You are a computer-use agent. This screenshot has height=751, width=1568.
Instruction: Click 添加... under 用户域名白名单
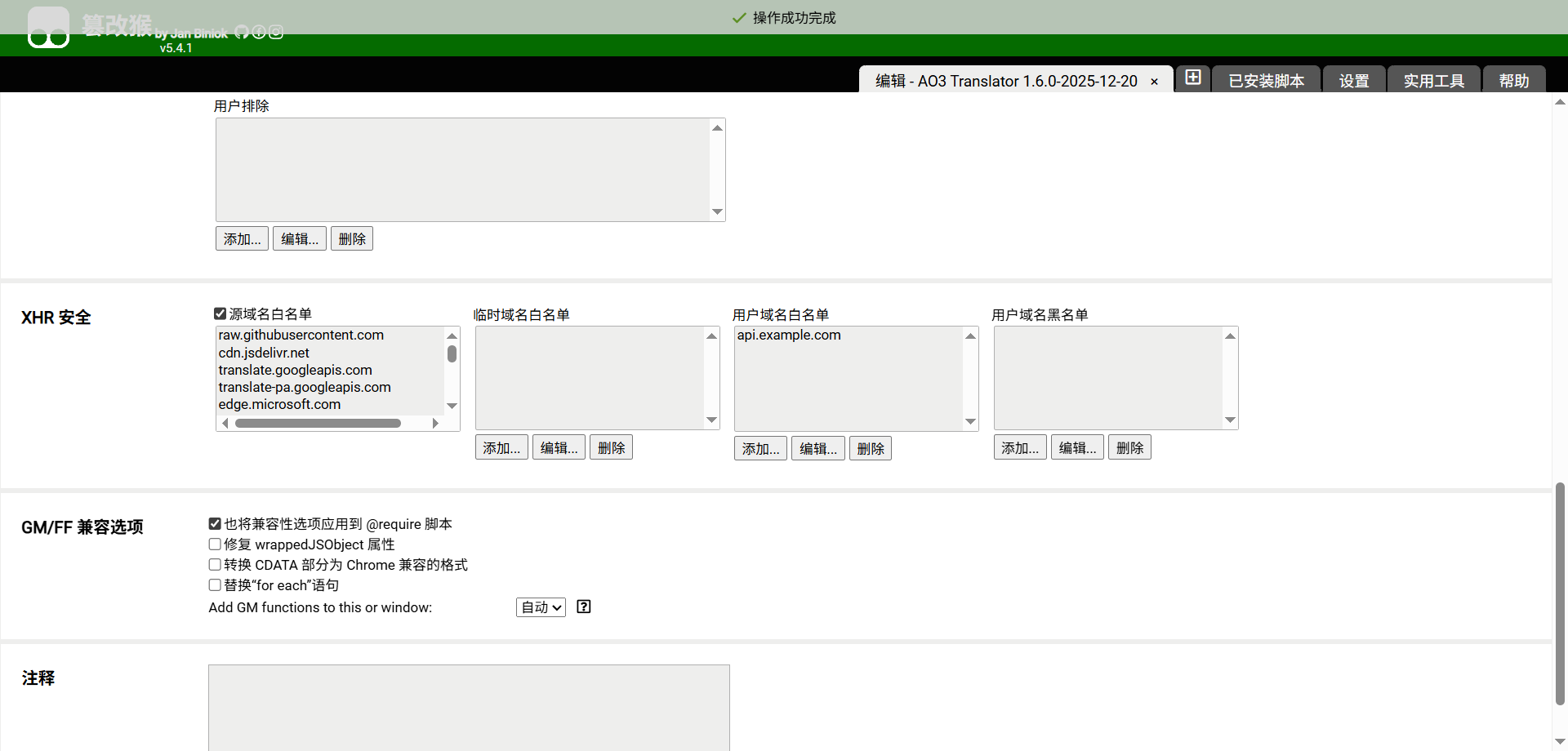pos(760,449)
